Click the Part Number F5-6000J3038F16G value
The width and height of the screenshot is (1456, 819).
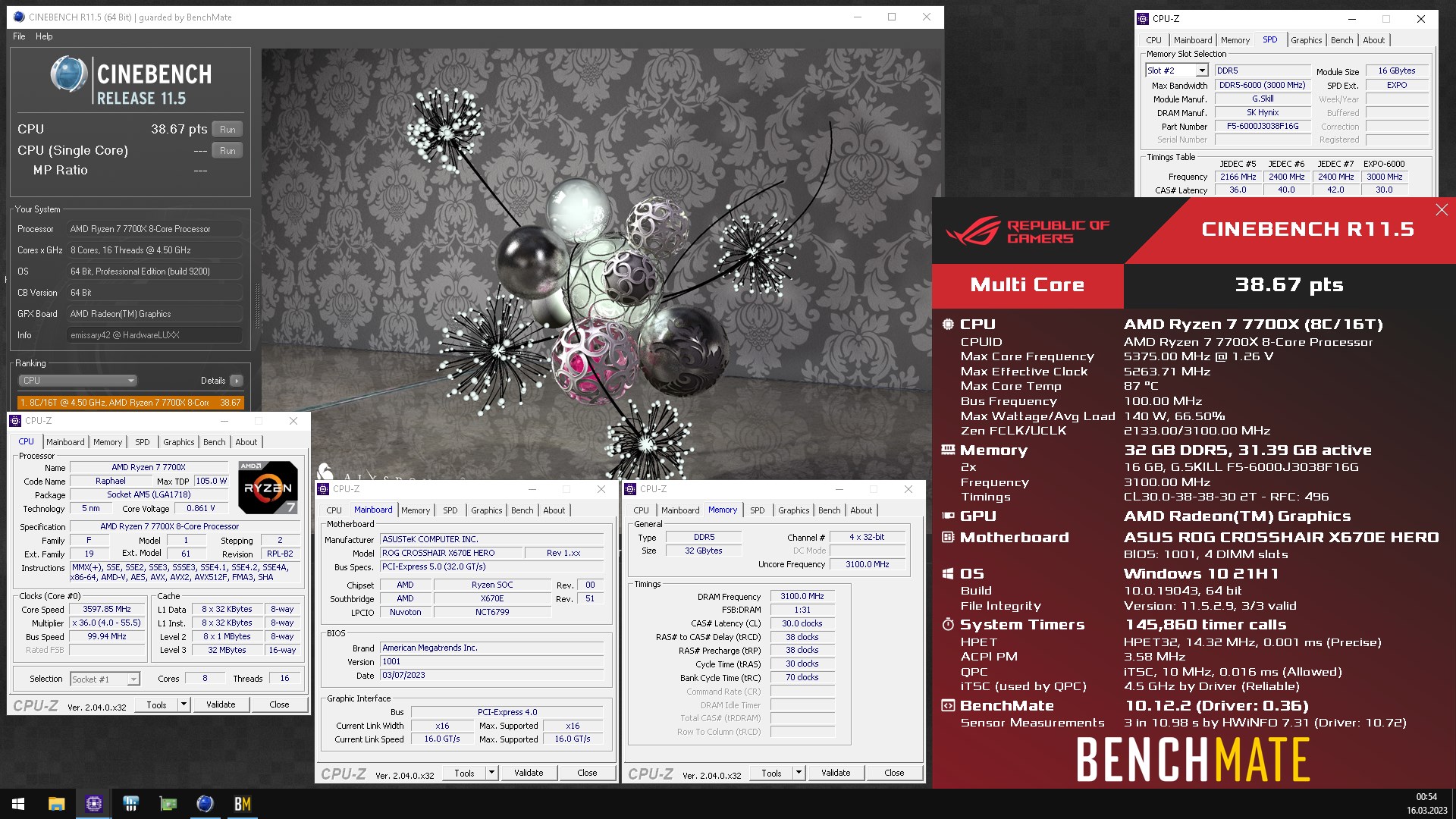click(1263, 127)
